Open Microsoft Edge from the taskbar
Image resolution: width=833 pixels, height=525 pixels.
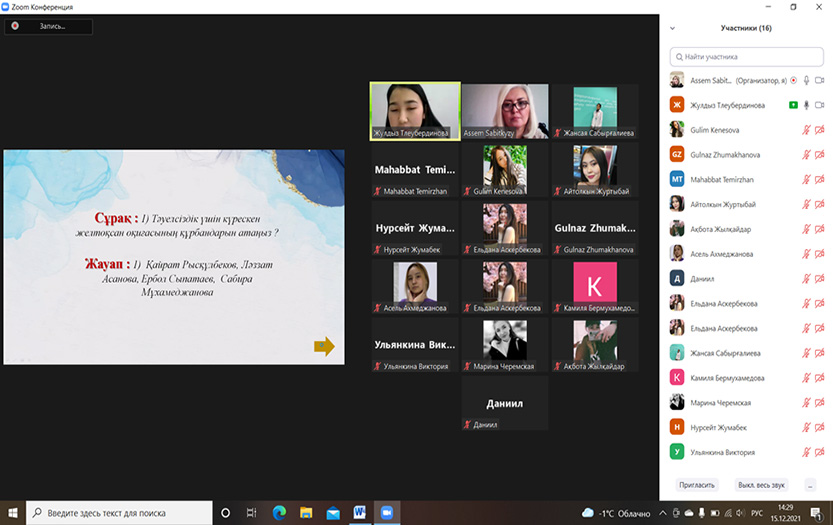click(x=280, y=513)
